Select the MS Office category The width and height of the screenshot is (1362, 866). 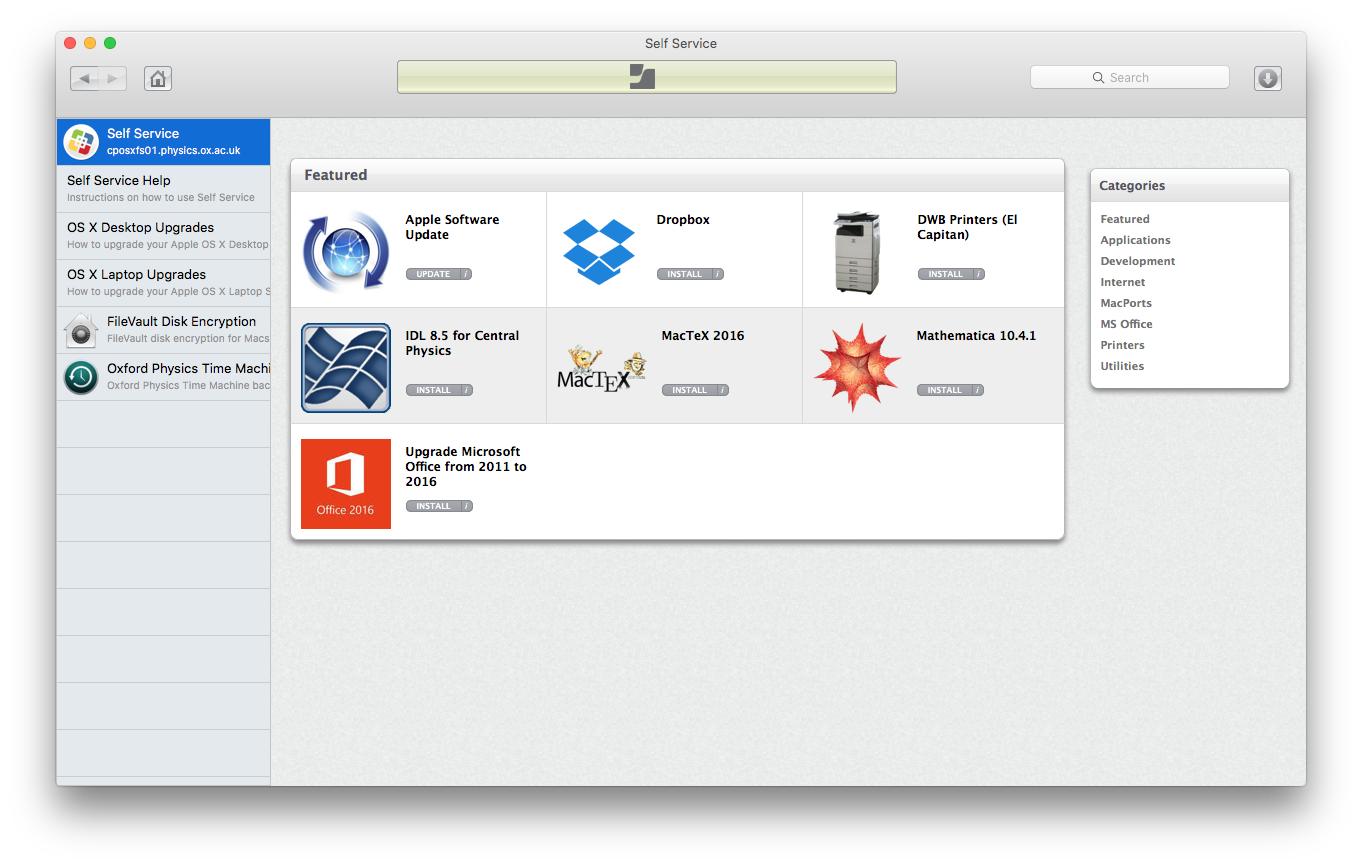tap(1126, 324)
